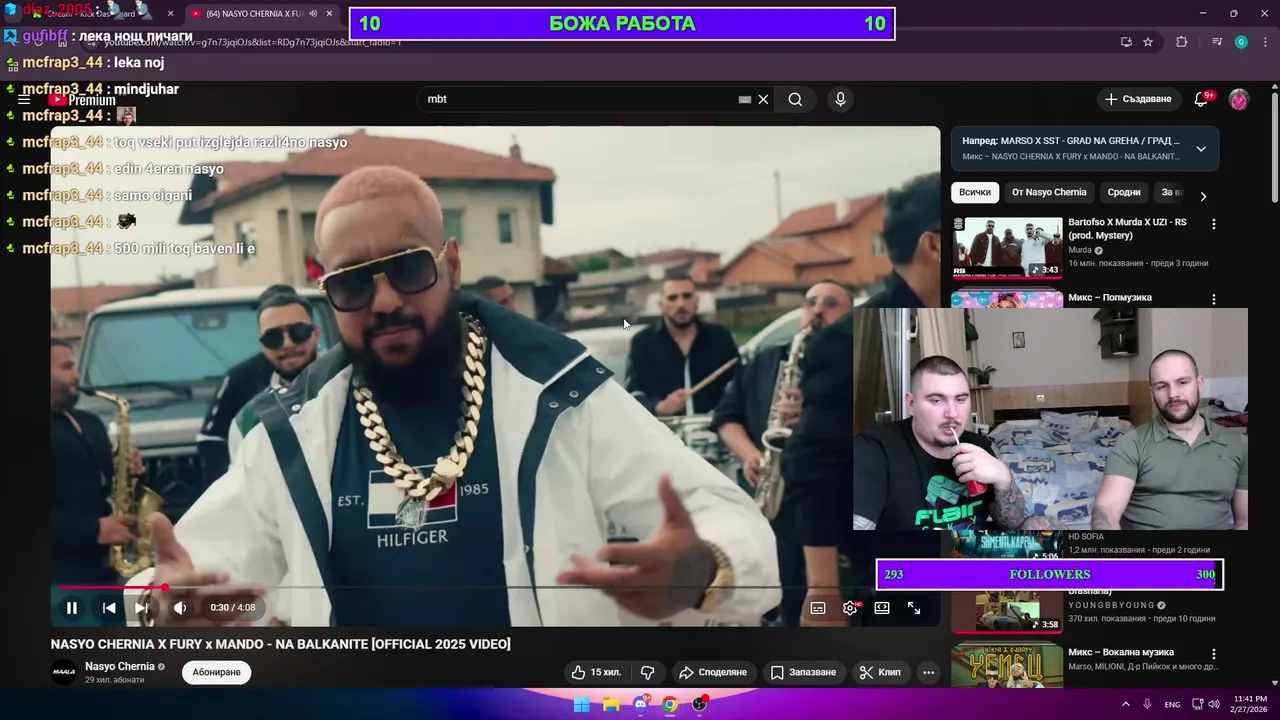This screenshot has width=1280, height=720.
Task: Dislike the video with the thumbs down
Action: (x=647, y=672)
